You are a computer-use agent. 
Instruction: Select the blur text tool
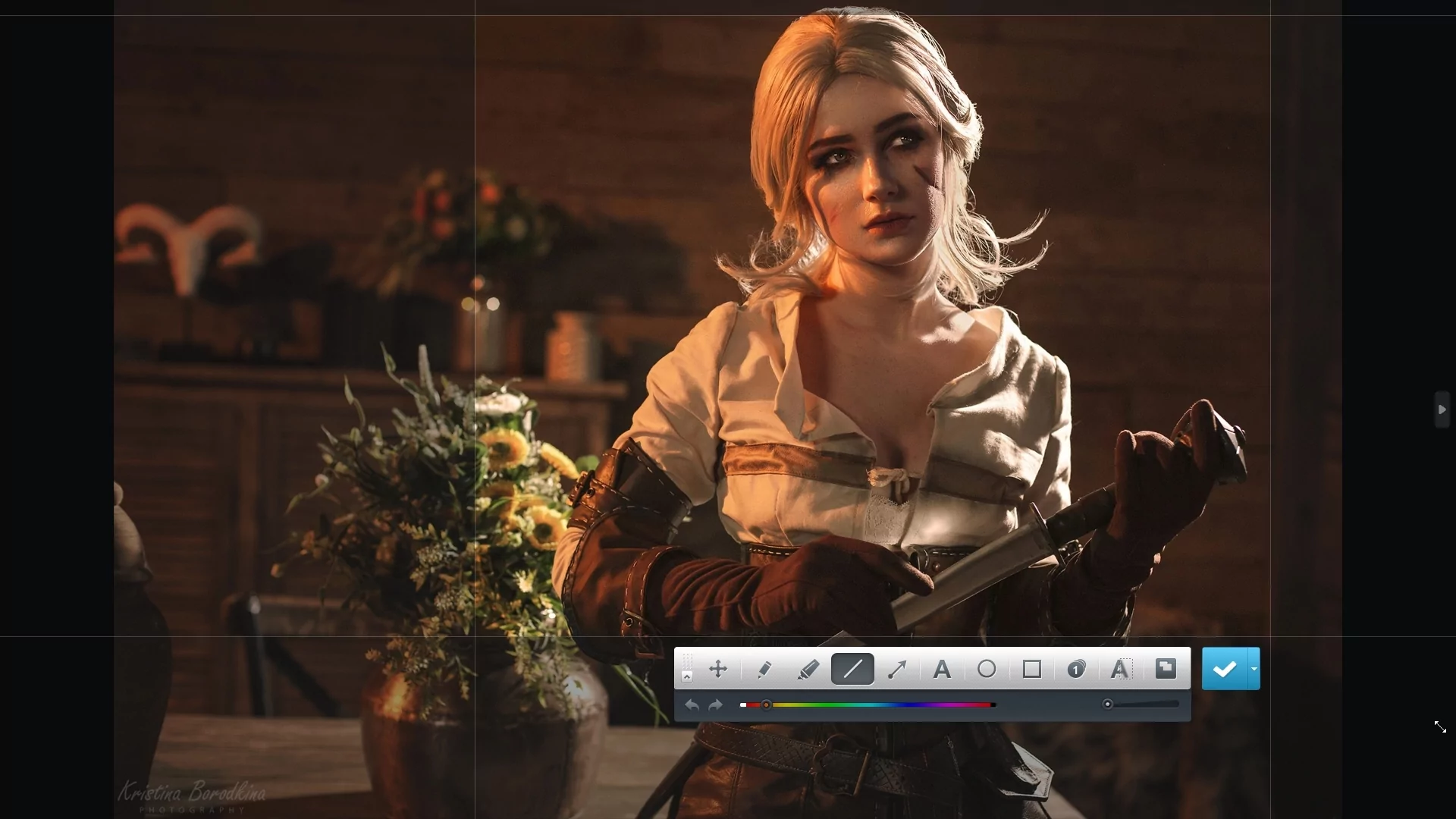1121,669
